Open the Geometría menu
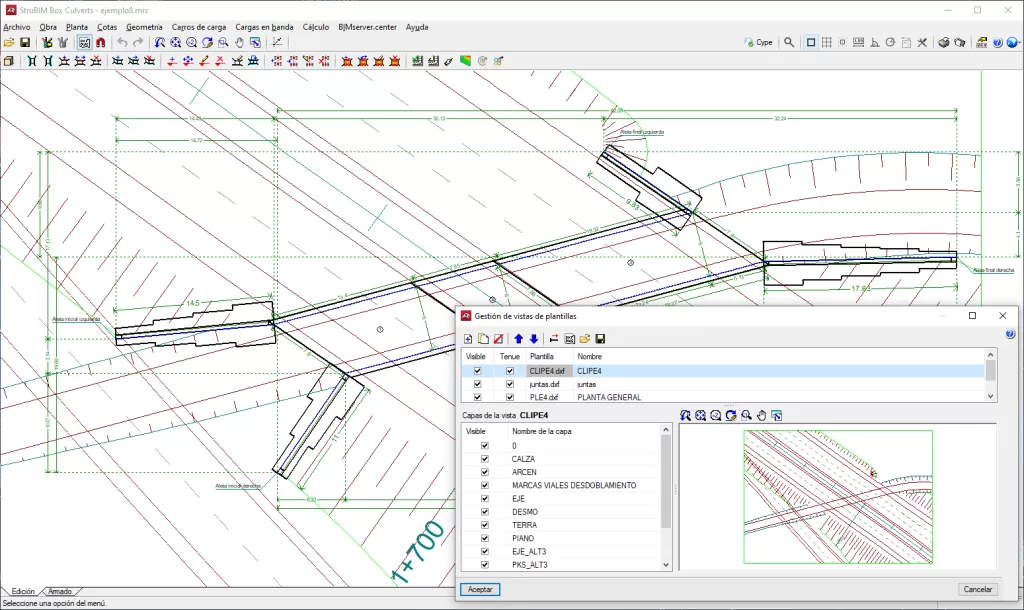Viewport: 1024px width, 610px height. [144, 27]
